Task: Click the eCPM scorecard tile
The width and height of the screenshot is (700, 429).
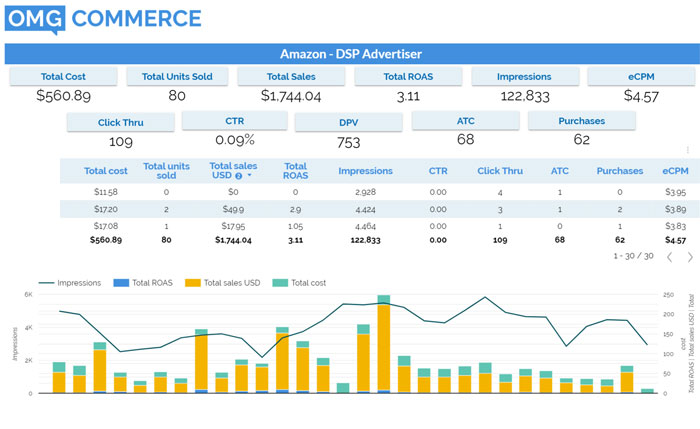Action: coord(640,76)
